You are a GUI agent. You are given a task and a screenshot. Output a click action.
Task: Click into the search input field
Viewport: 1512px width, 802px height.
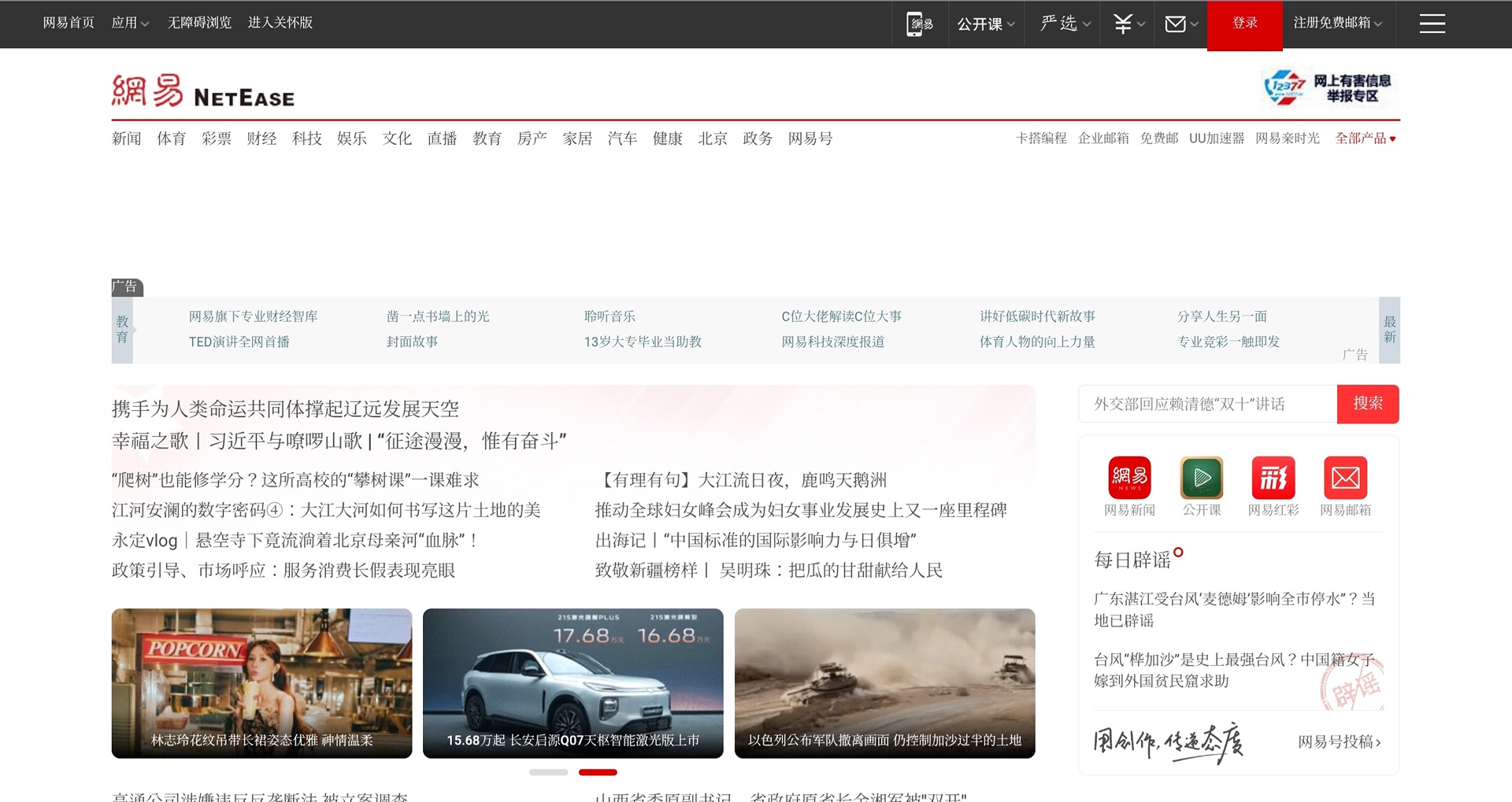pos(1208,404)
